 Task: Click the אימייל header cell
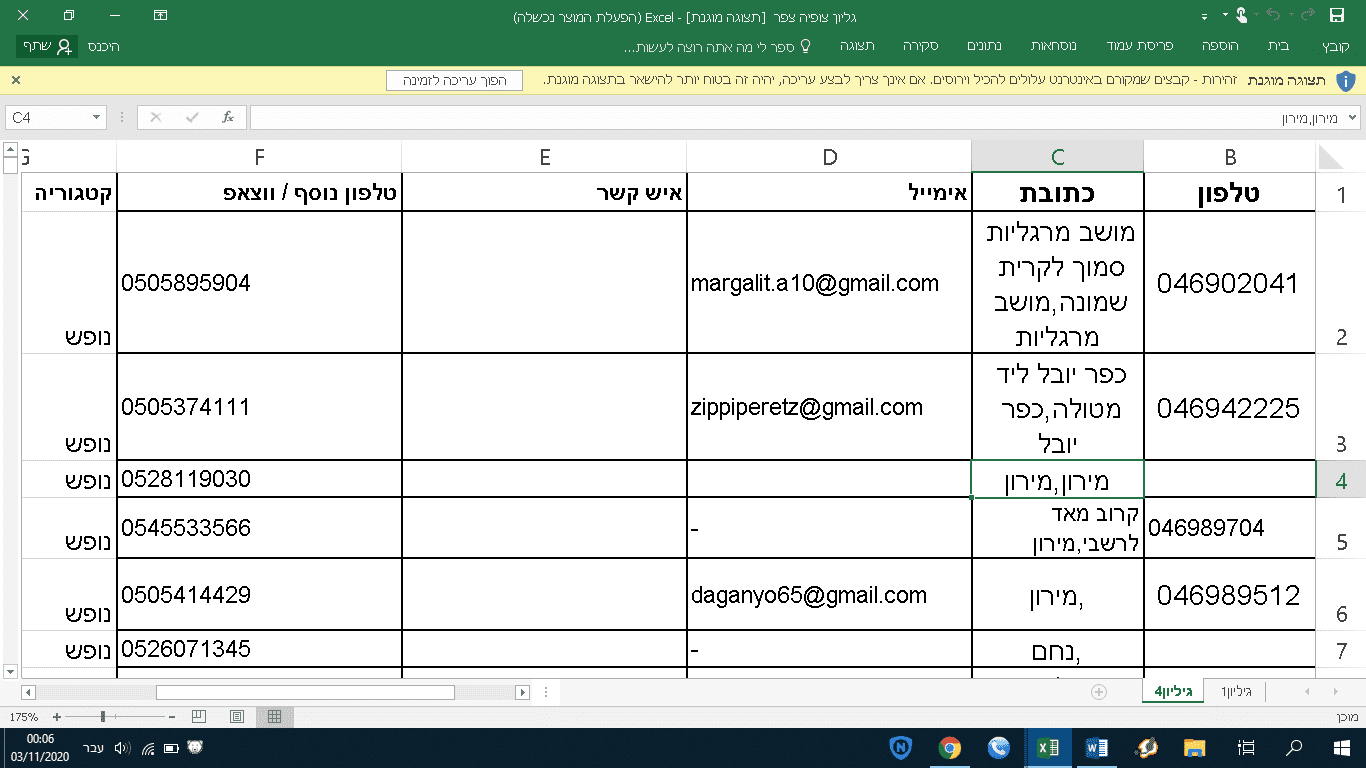click(x=829, y=192)
